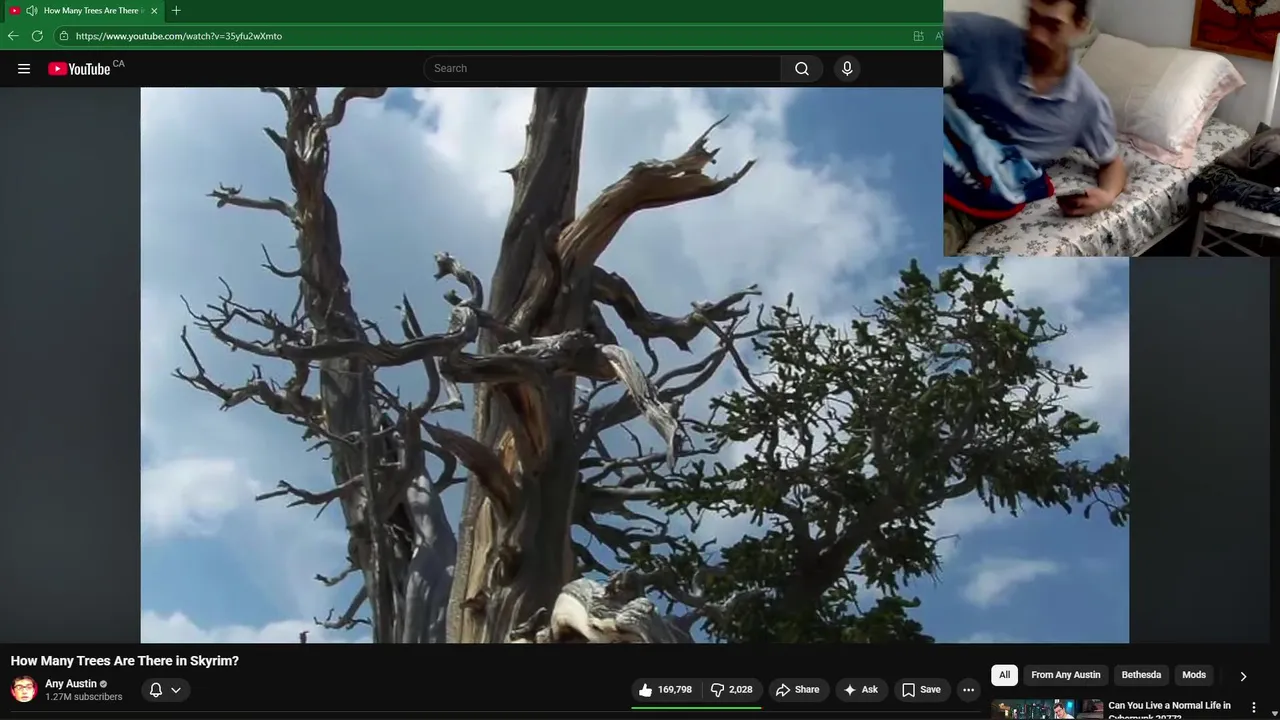1280x720 pixels.
Task: Reload the page with the refresh icon
Action: point(37,36)
